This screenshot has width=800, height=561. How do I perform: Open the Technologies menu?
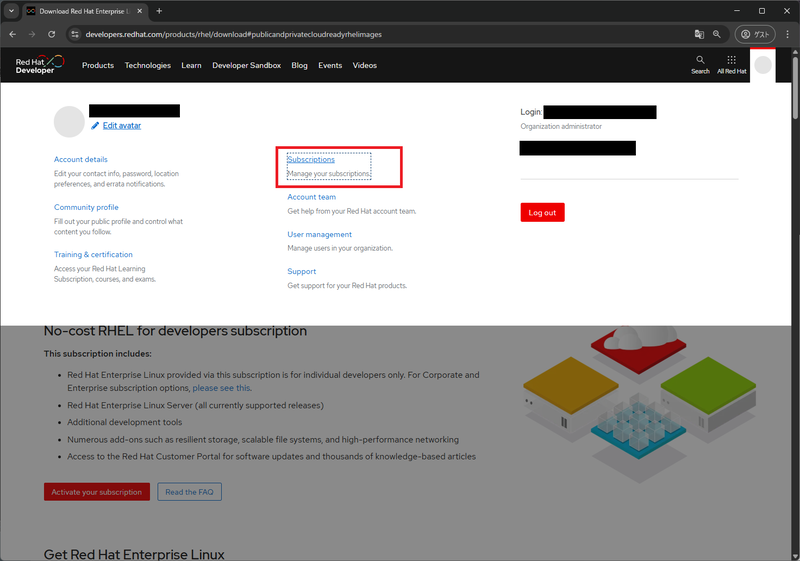point(147,65)
